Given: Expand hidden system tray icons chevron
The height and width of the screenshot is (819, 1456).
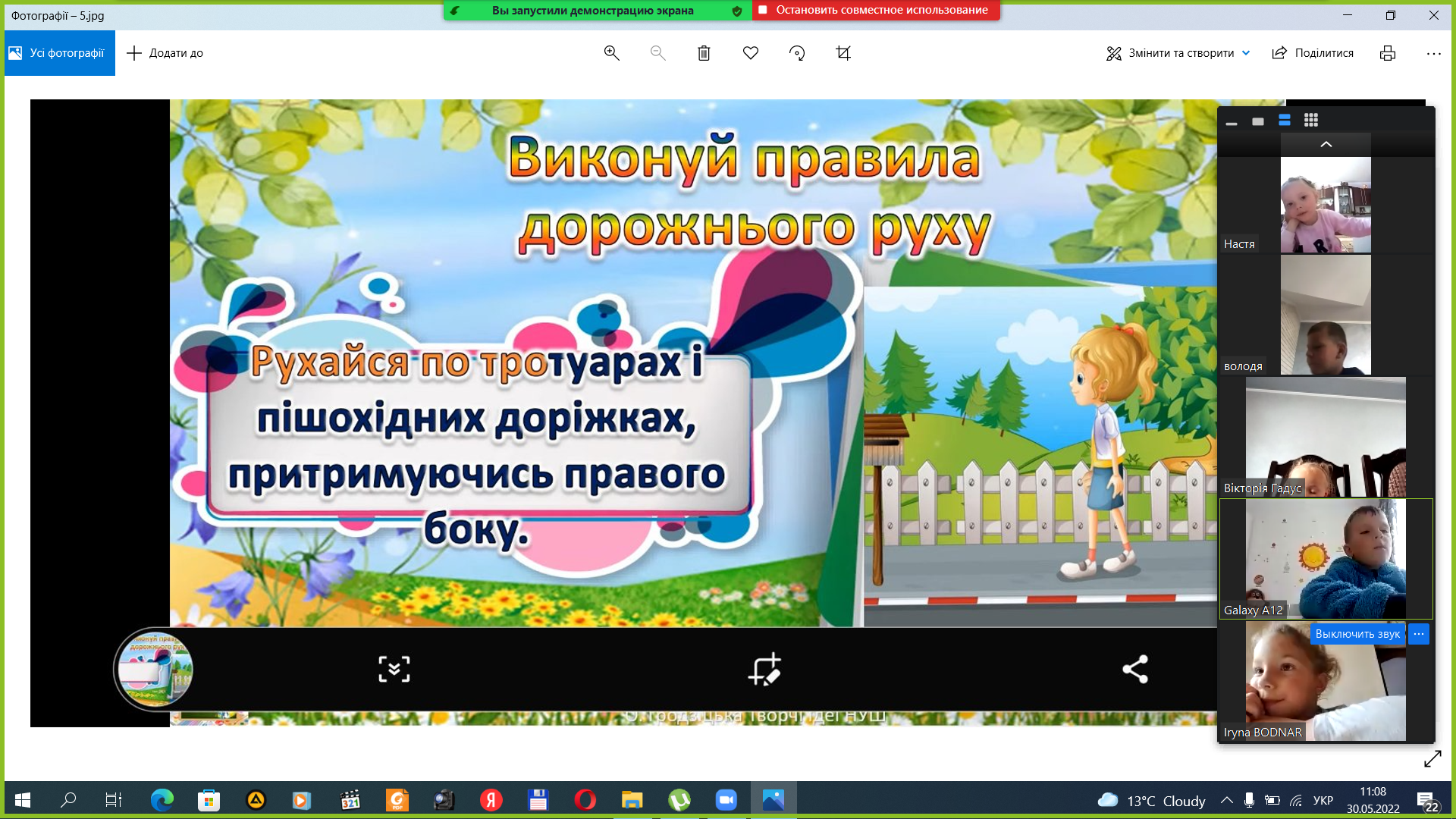Looking at the screenshot, I should click(1226, 800).
